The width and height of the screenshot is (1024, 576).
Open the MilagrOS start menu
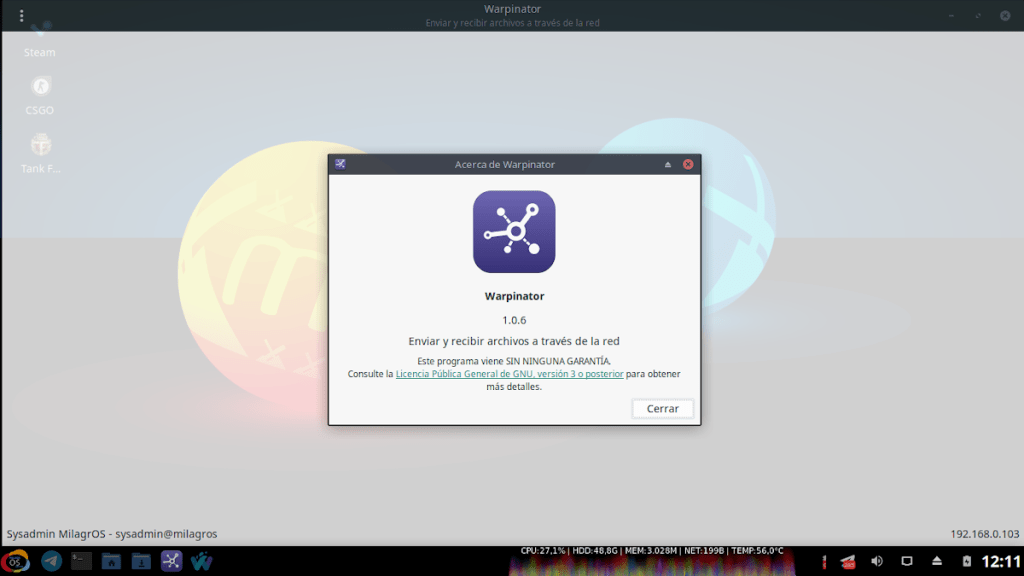click(x=15, y=561)
